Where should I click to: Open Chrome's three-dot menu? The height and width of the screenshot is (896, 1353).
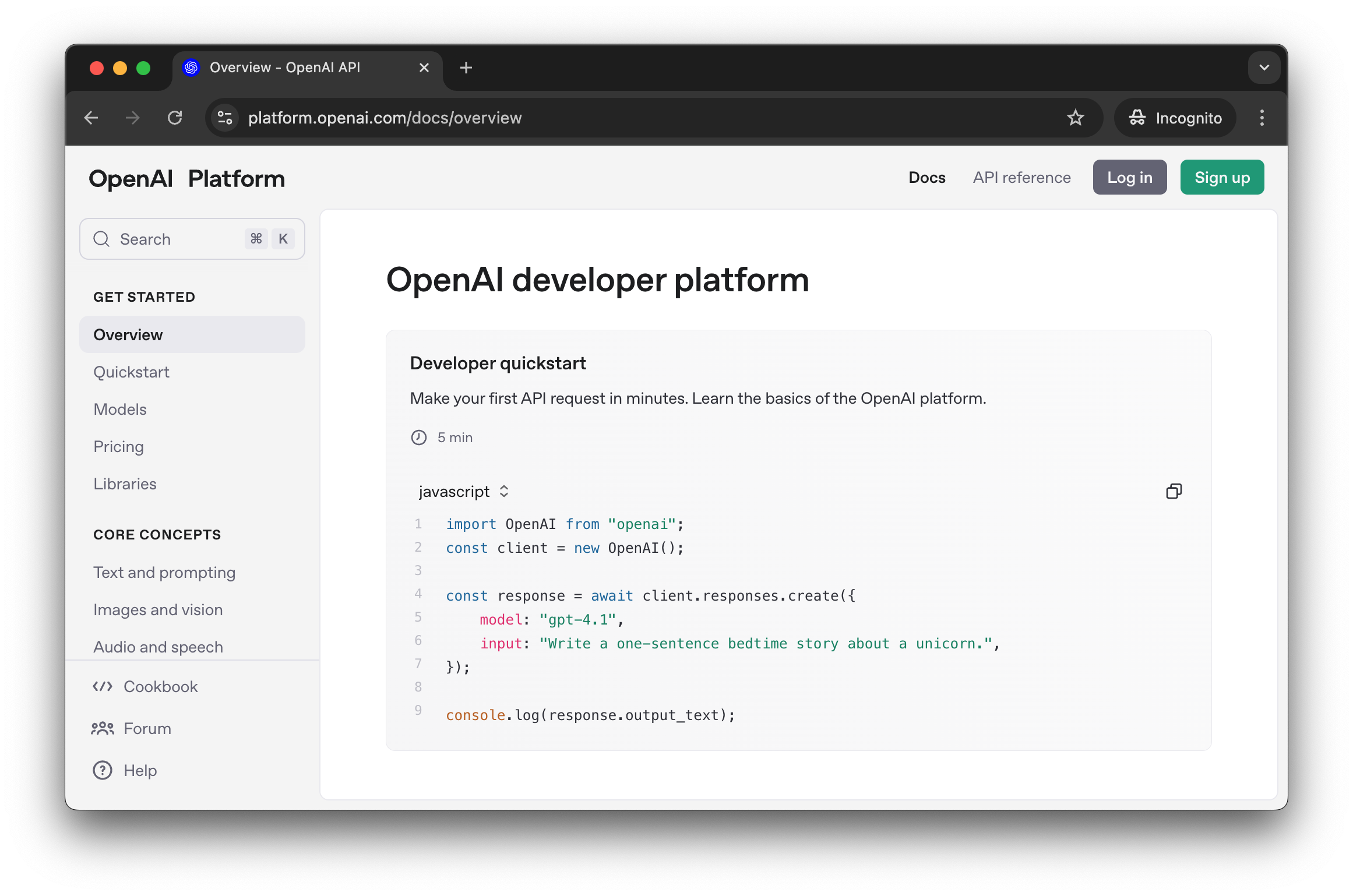(x=1262, y=118)
